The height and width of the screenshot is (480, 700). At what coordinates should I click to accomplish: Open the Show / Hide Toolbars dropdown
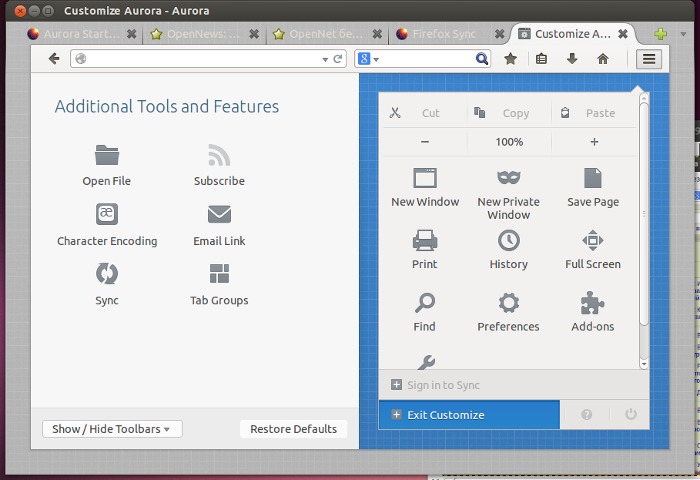pyautogui.click(x=111, y=429)
